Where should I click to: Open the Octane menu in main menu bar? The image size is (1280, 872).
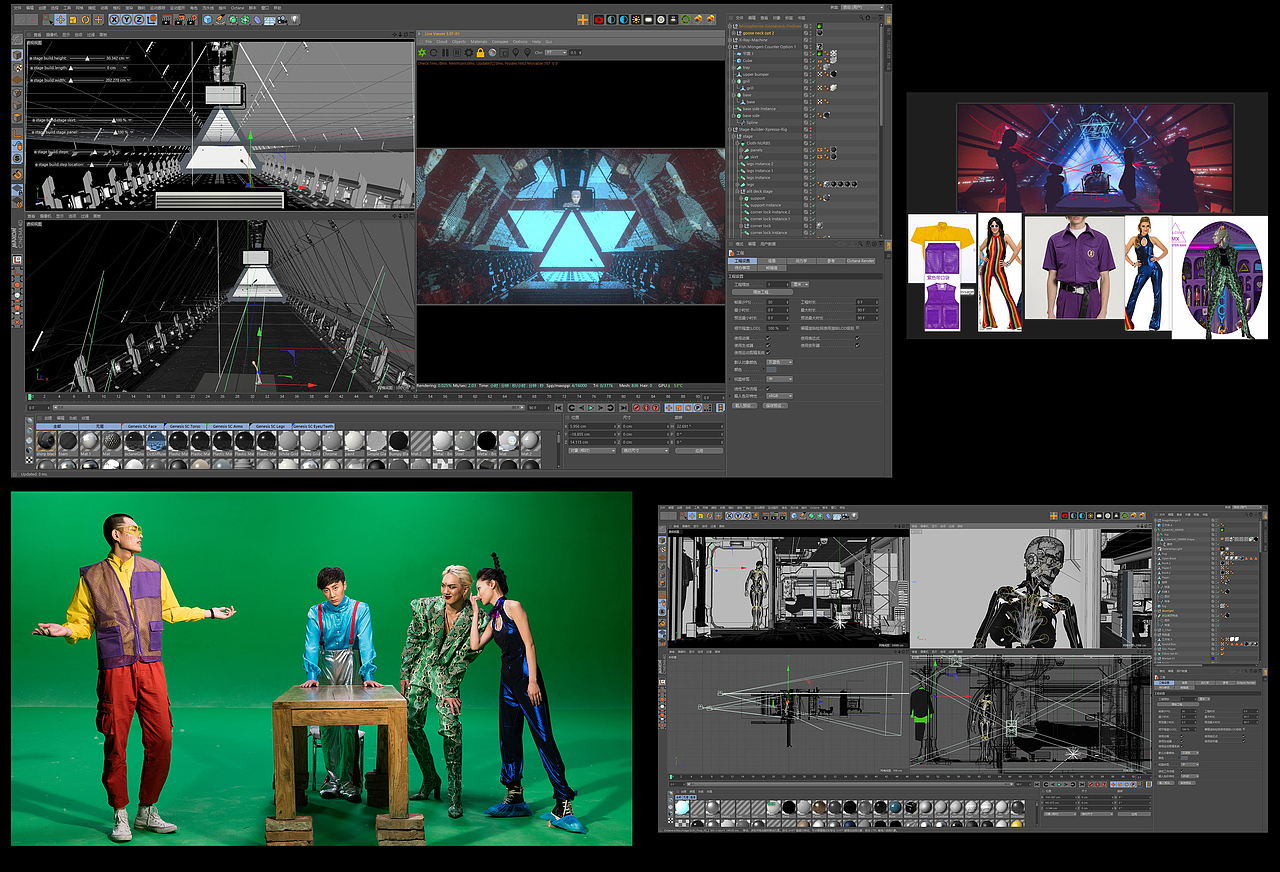(x=238, y=7)
